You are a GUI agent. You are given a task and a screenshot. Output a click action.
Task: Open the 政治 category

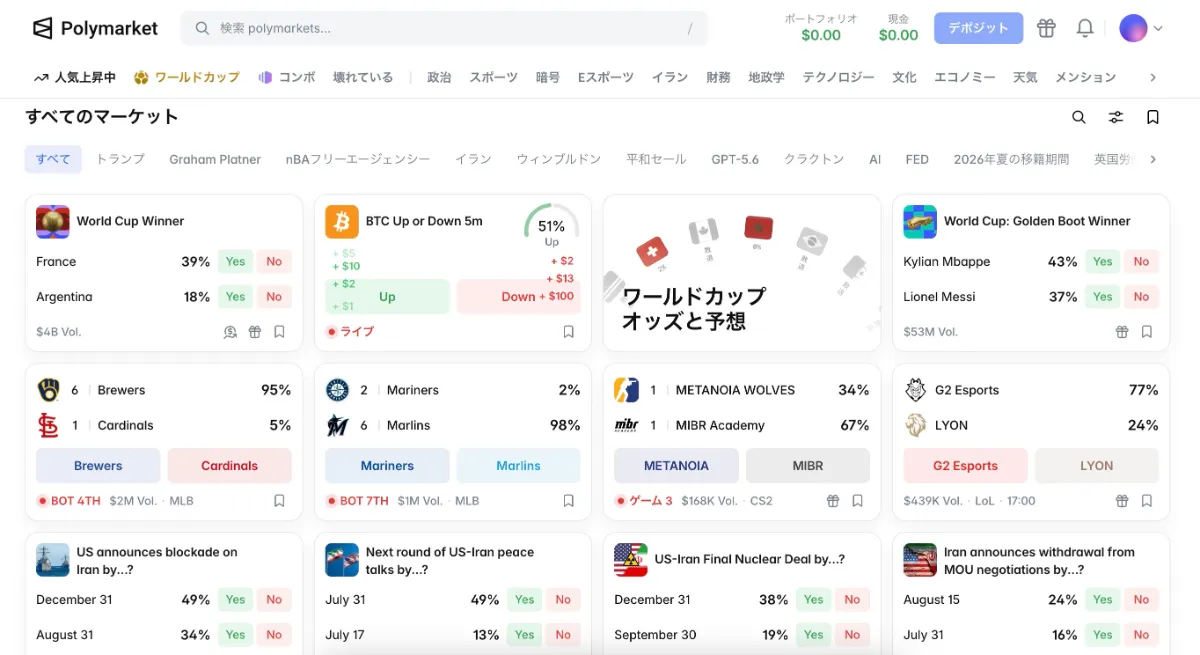point(439,77)
